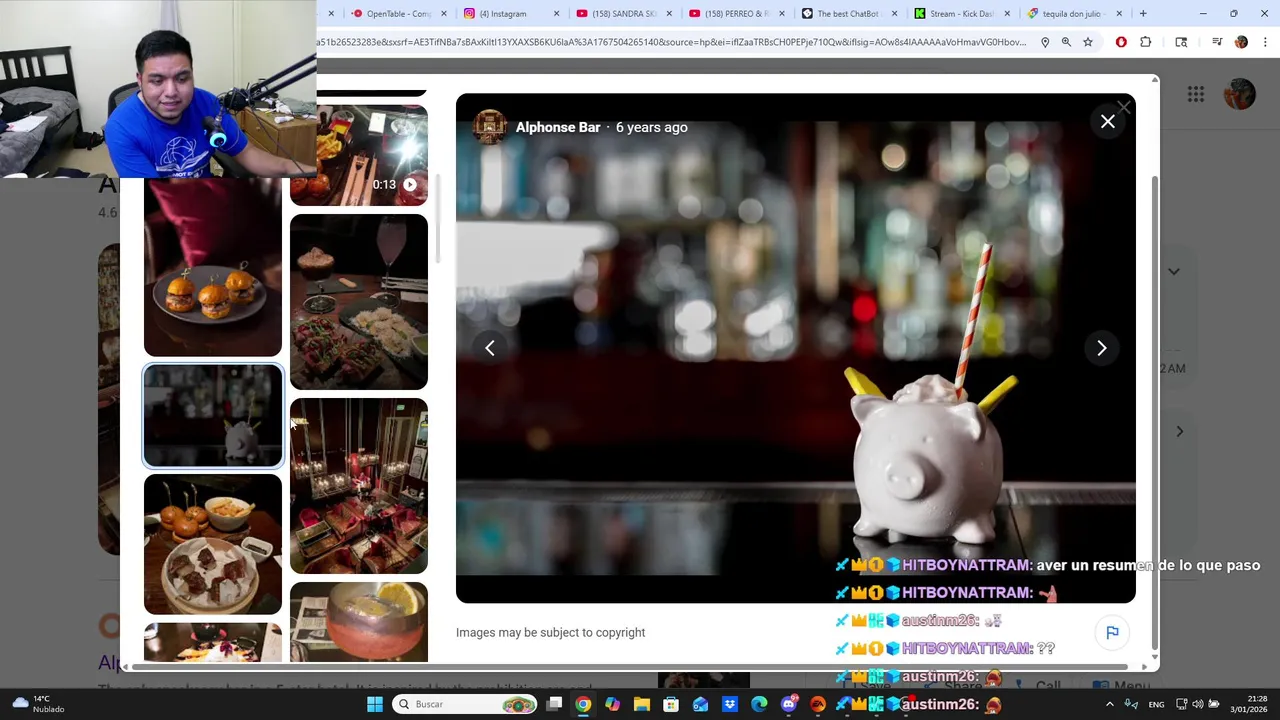The width and height of the screenshot is (1280, 720).
Task: Click the right chevron in background panel
Action: pos(1180,431)
